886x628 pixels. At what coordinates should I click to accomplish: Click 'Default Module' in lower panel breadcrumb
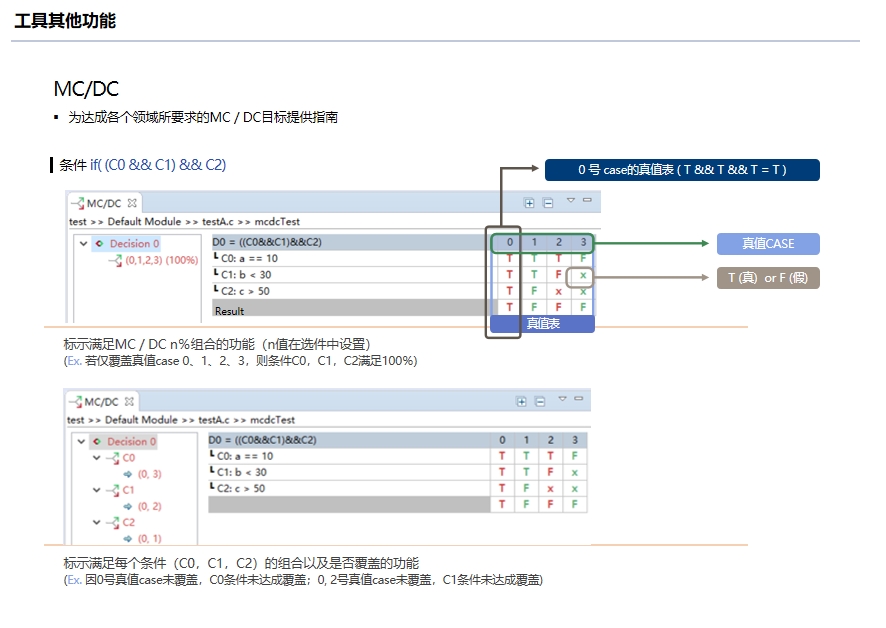click(141, 420)
